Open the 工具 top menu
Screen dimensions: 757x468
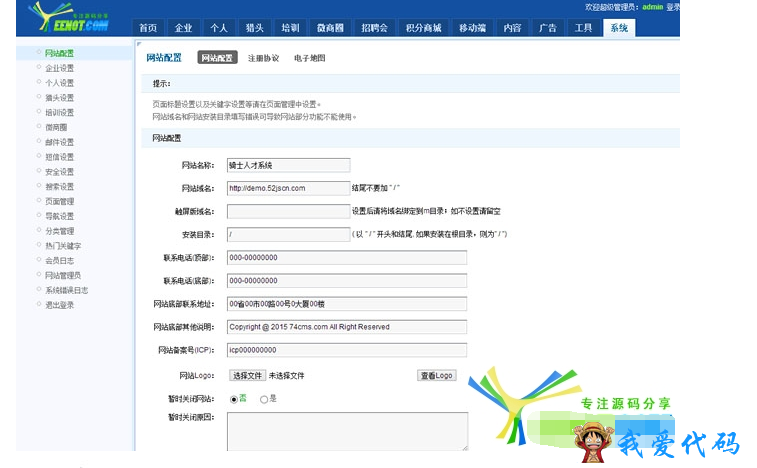[583, 28]
